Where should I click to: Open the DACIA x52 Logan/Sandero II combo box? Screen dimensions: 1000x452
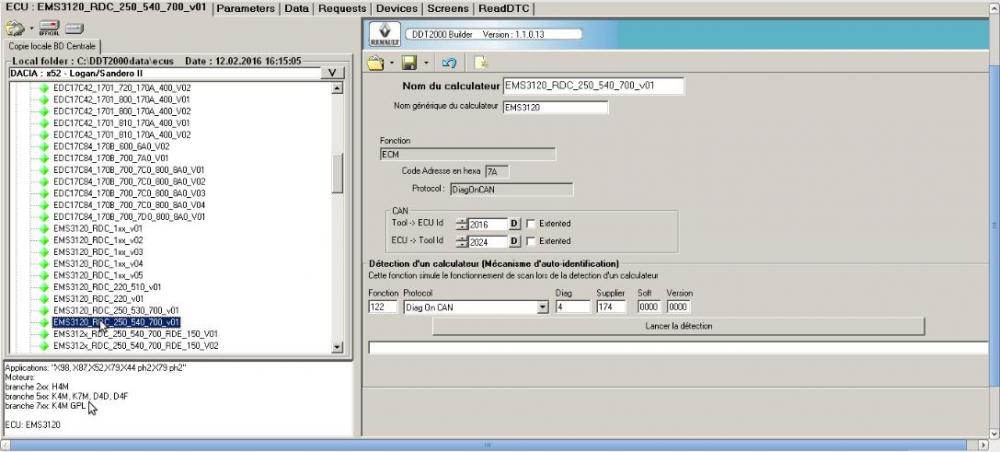[x=164, y=73]
